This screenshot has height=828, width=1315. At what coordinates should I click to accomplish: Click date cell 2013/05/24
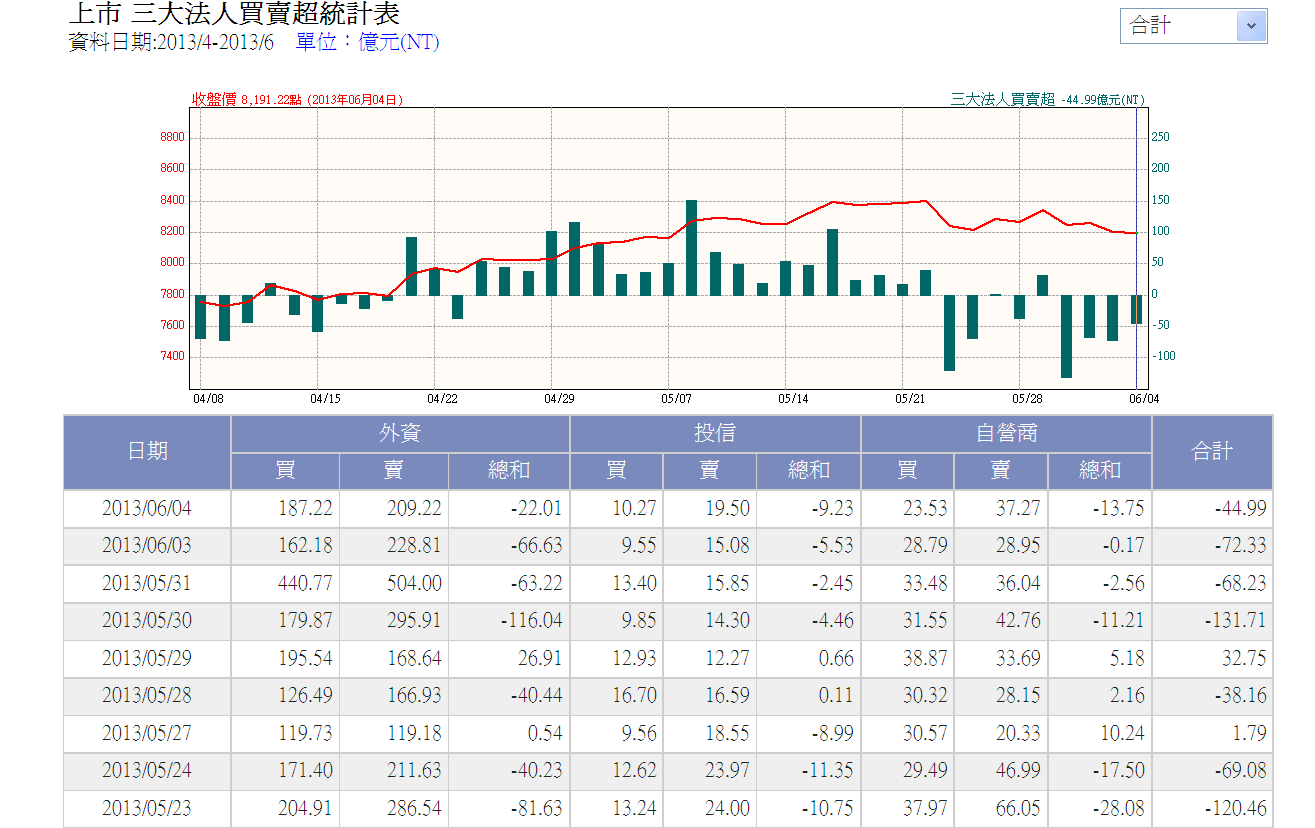pos(147,771)
